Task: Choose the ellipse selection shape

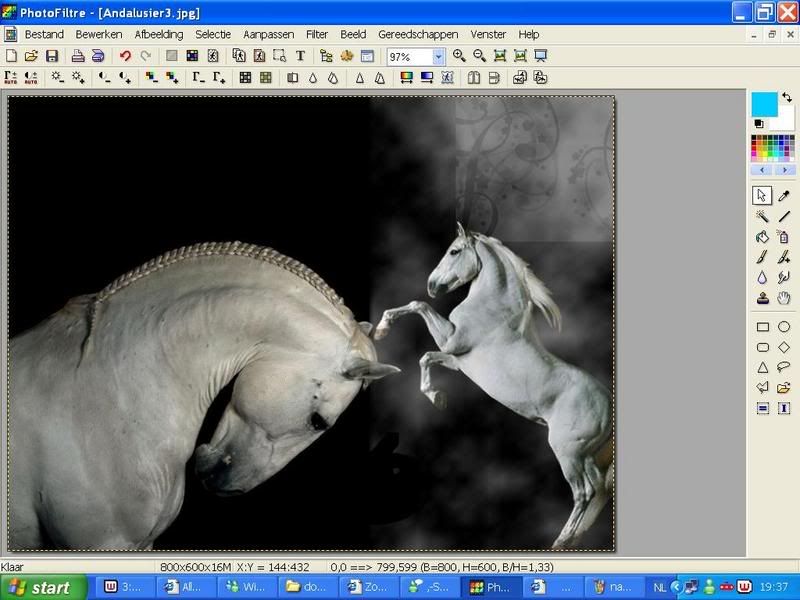Action: 784,327
